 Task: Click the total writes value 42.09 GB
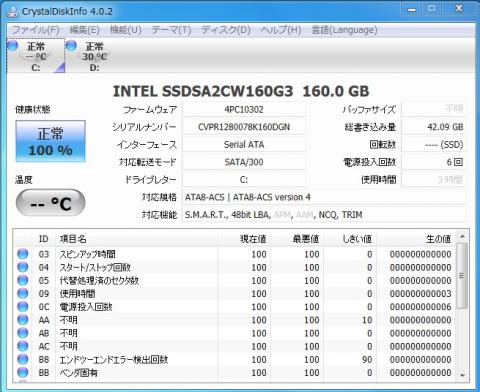point(433,127)
